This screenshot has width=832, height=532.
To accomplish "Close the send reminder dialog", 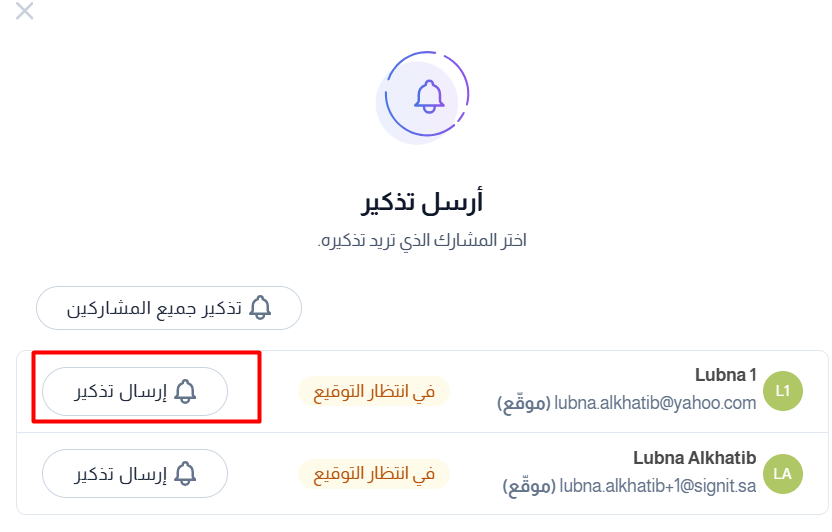I will point(24,11).
